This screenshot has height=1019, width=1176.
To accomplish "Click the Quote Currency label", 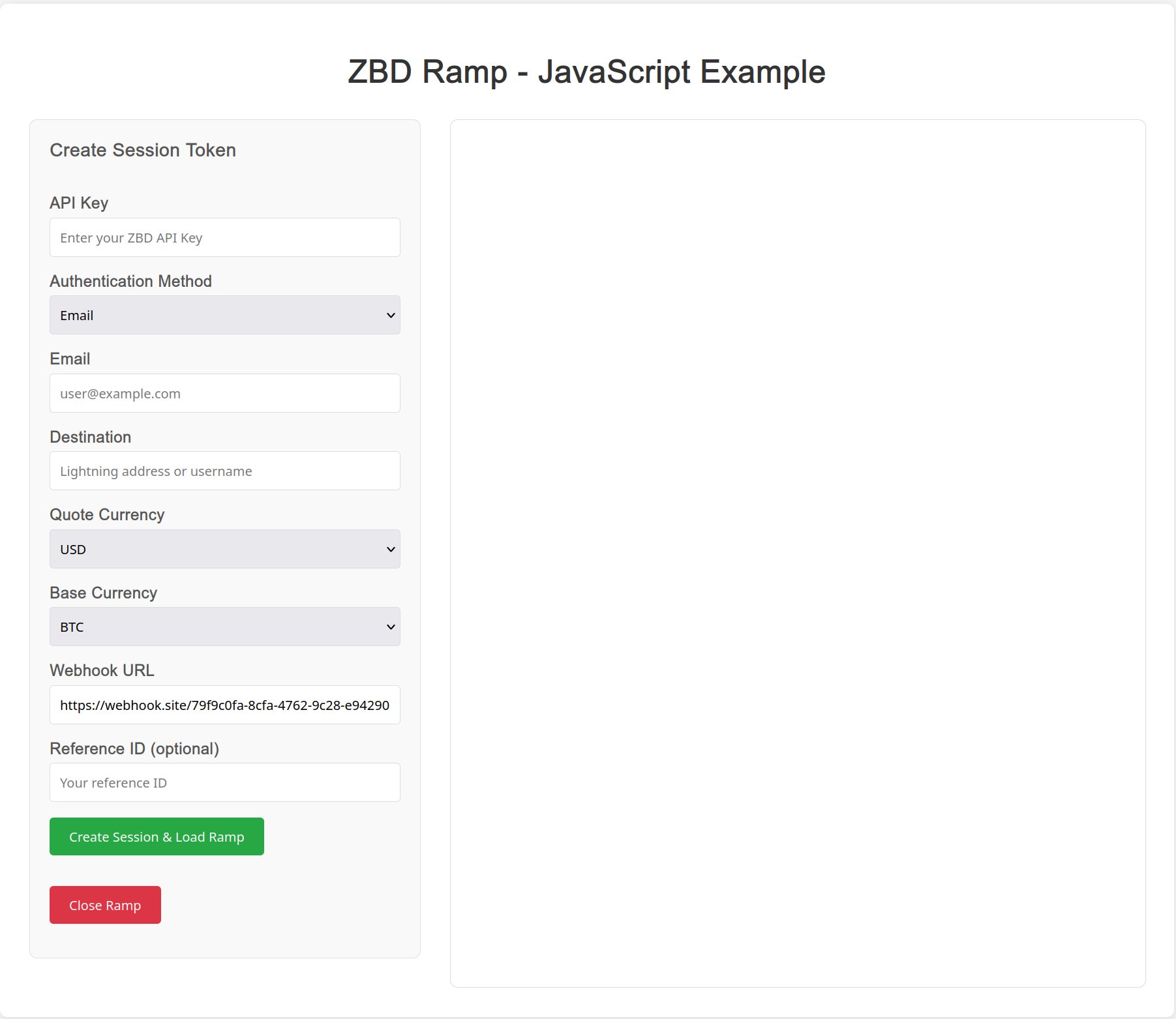I will tap(107, 514).
